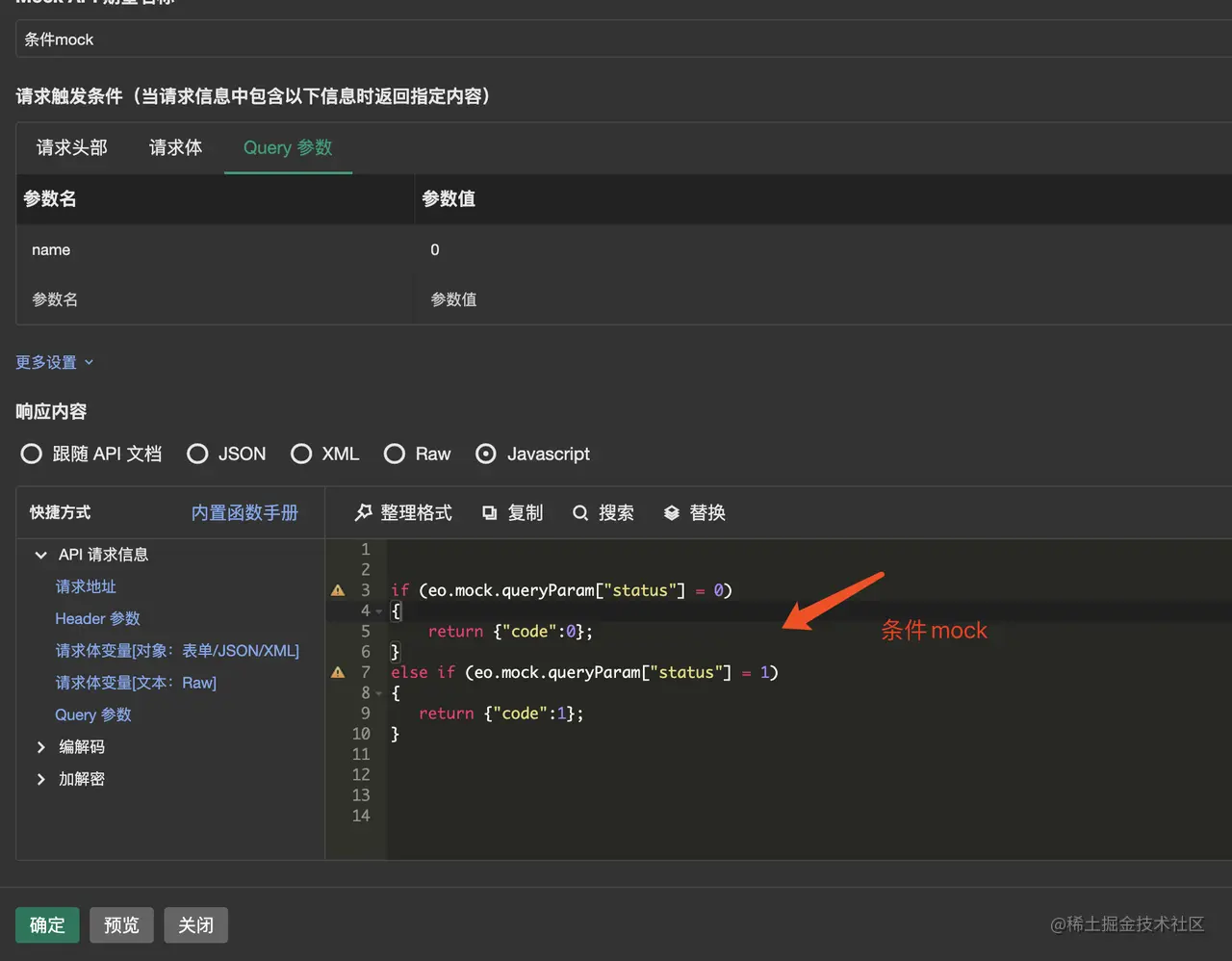1232x961 pixels.
Task: Insert 请求体变量[文本：Raw] shortcut
Action: coord(136,683)
